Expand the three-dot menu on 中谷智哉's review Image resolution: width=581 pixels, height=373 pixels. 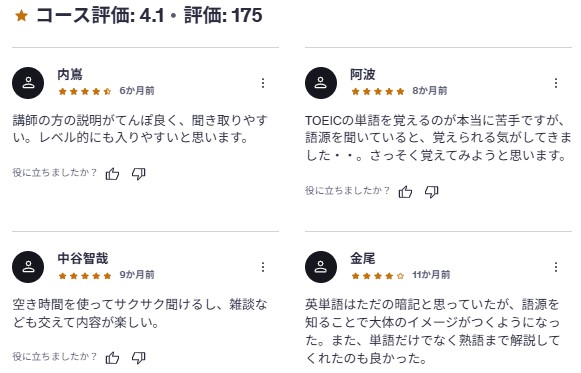point(263,267)
